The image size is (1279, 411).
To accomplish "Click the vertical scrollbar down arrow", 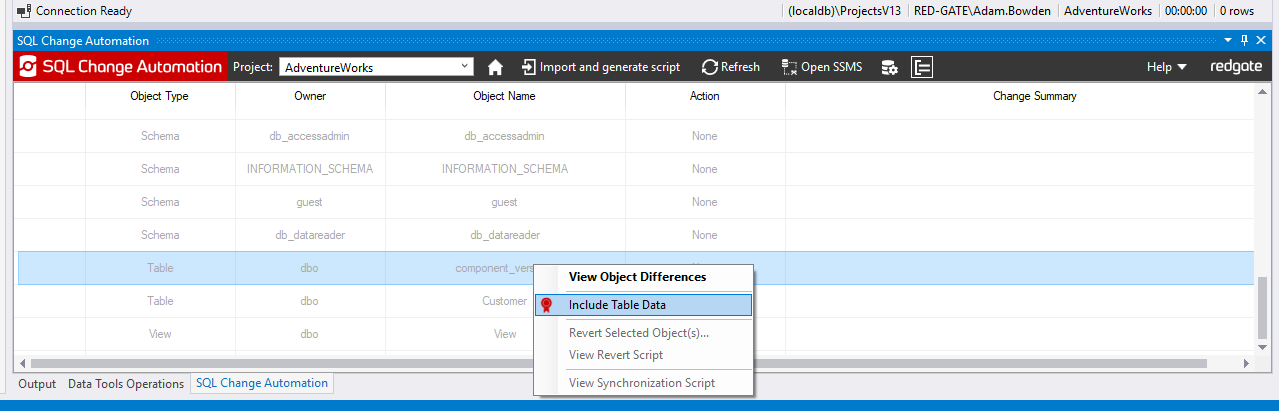I will point(1260,347).
